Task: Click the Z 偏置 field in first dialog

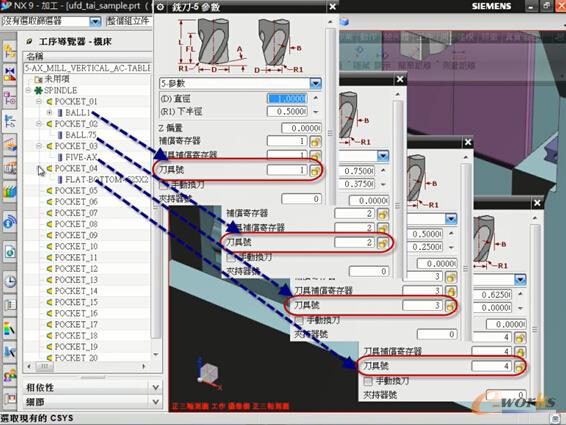Action: tap(301, 128)
